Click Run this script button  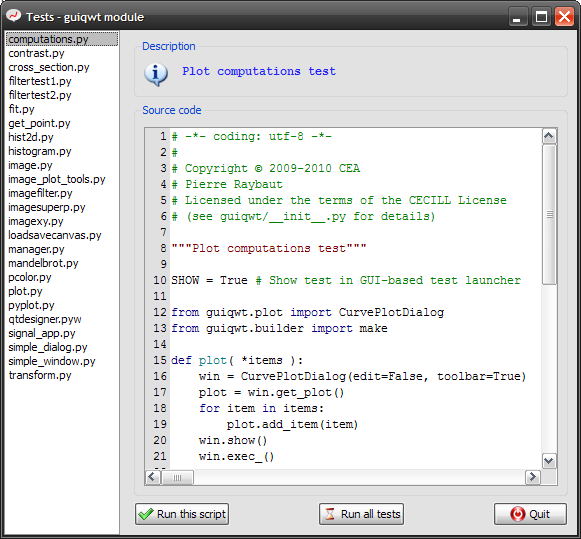click(182, 514)
